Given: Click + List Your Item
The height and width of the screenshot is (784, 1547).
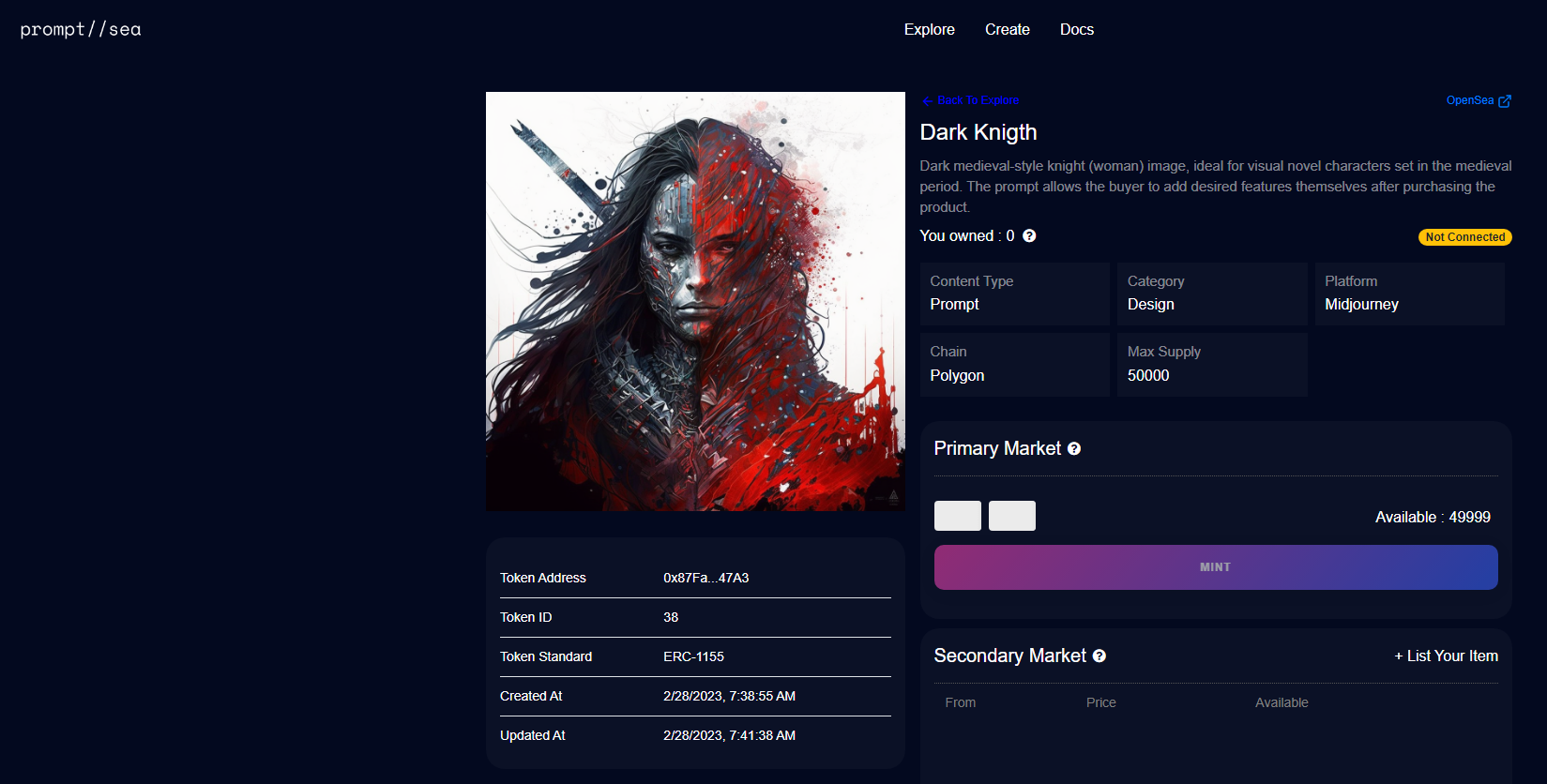Looking at the screenshot, I should point(1446,656).
